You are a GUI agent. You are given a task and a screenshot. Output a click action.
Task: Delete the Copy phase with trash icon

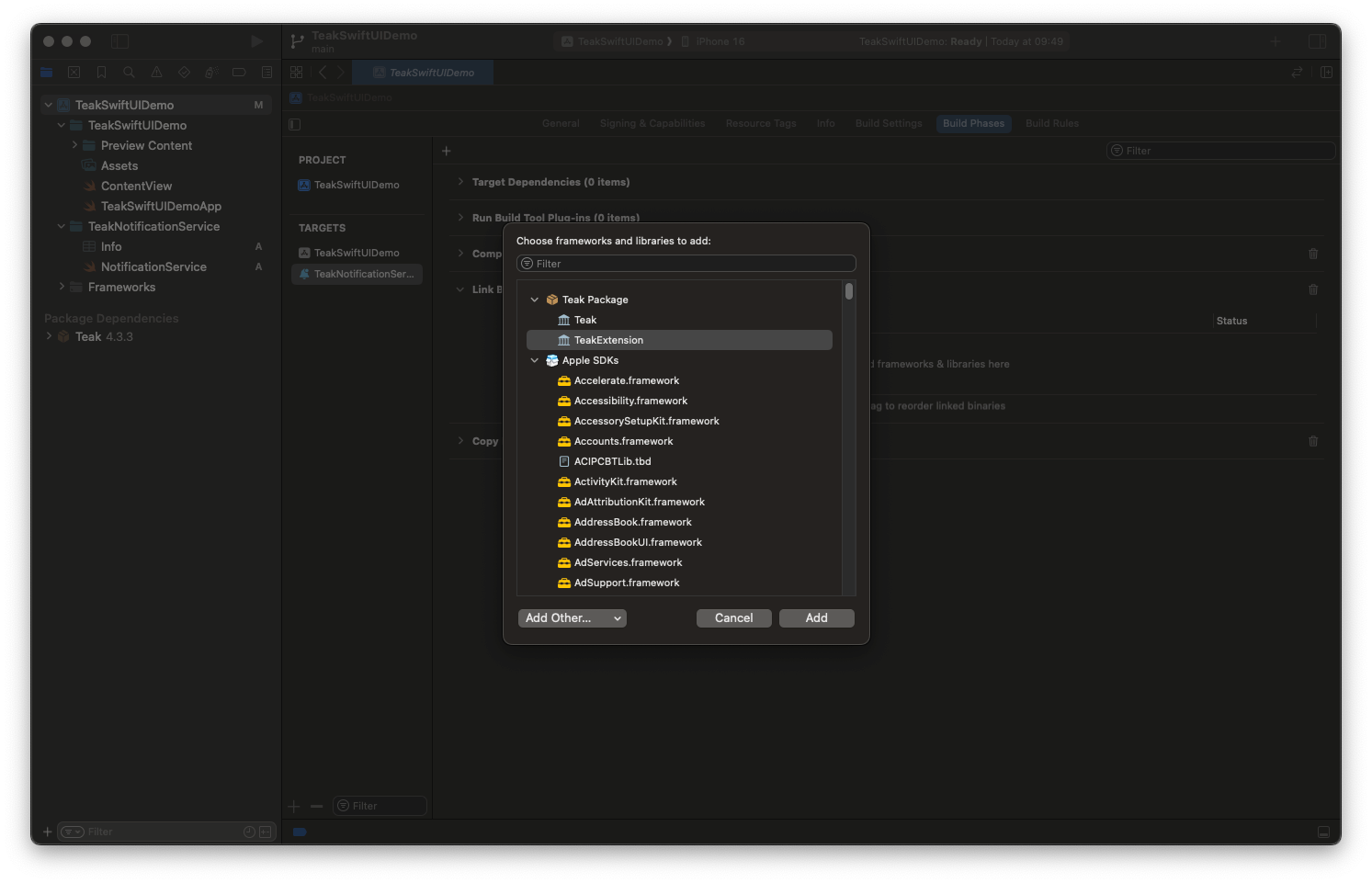pyautogui.click(x=1313, y=441)
